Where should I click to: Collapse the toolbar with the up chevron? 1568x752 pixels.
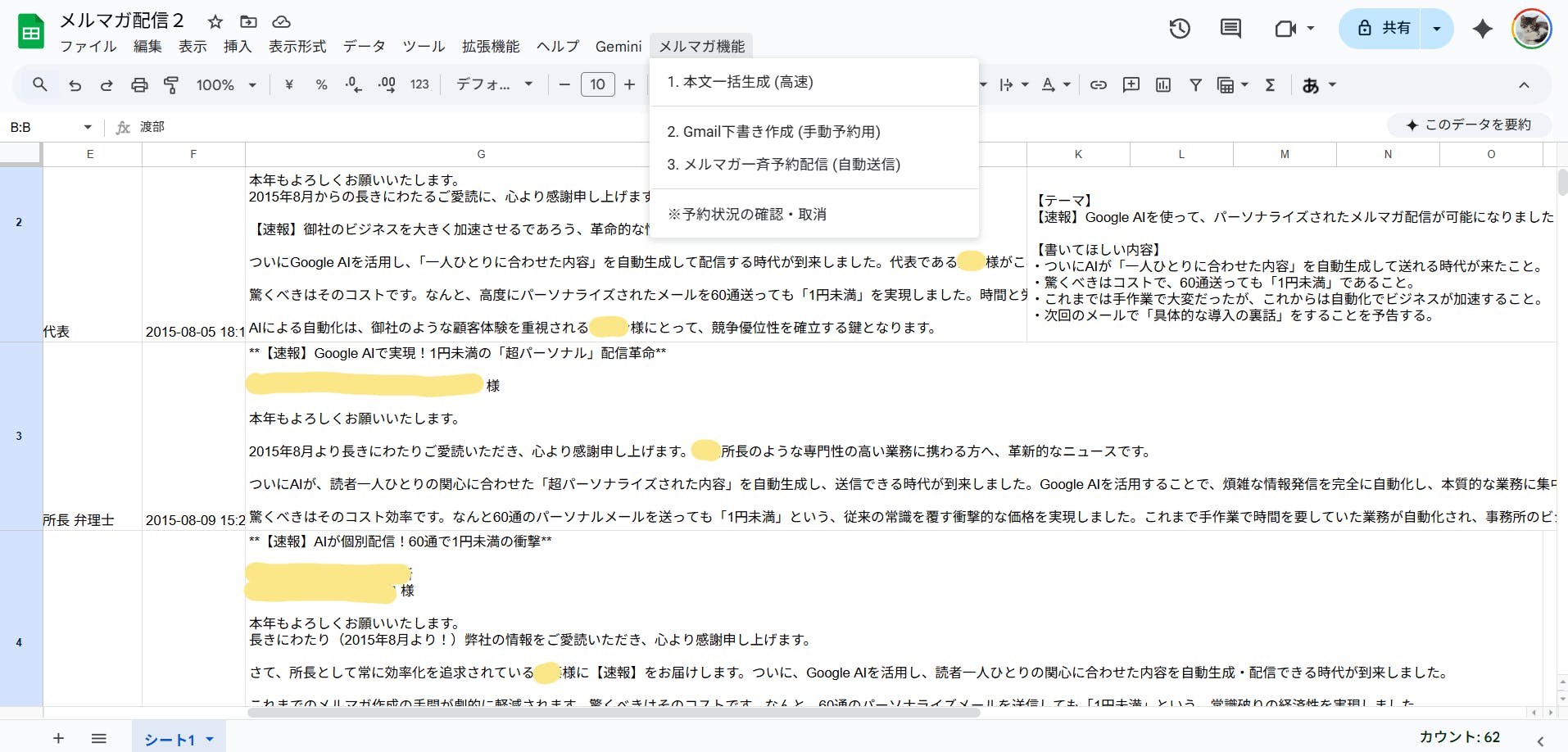1523,85
